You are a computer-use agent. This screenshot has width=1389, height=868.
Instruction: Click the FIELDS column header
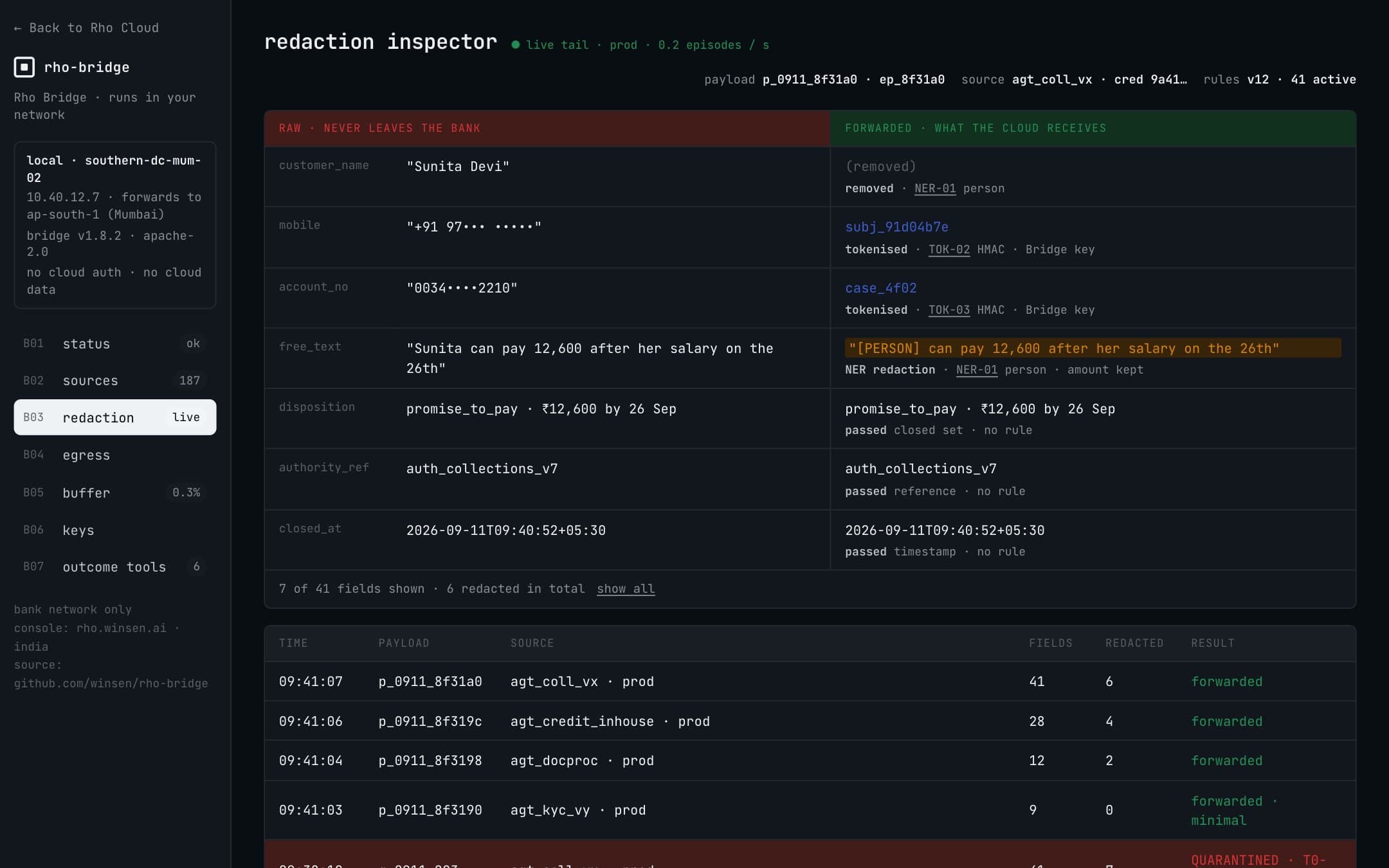pos(1050,643)
